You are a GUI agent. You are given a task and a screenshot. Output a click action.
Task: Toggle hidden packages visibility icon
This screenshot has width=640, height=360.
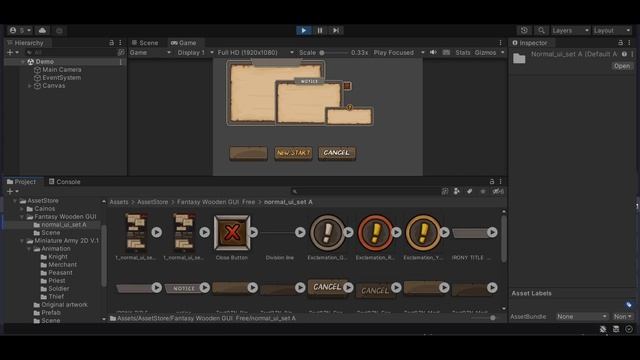[498, 191]
